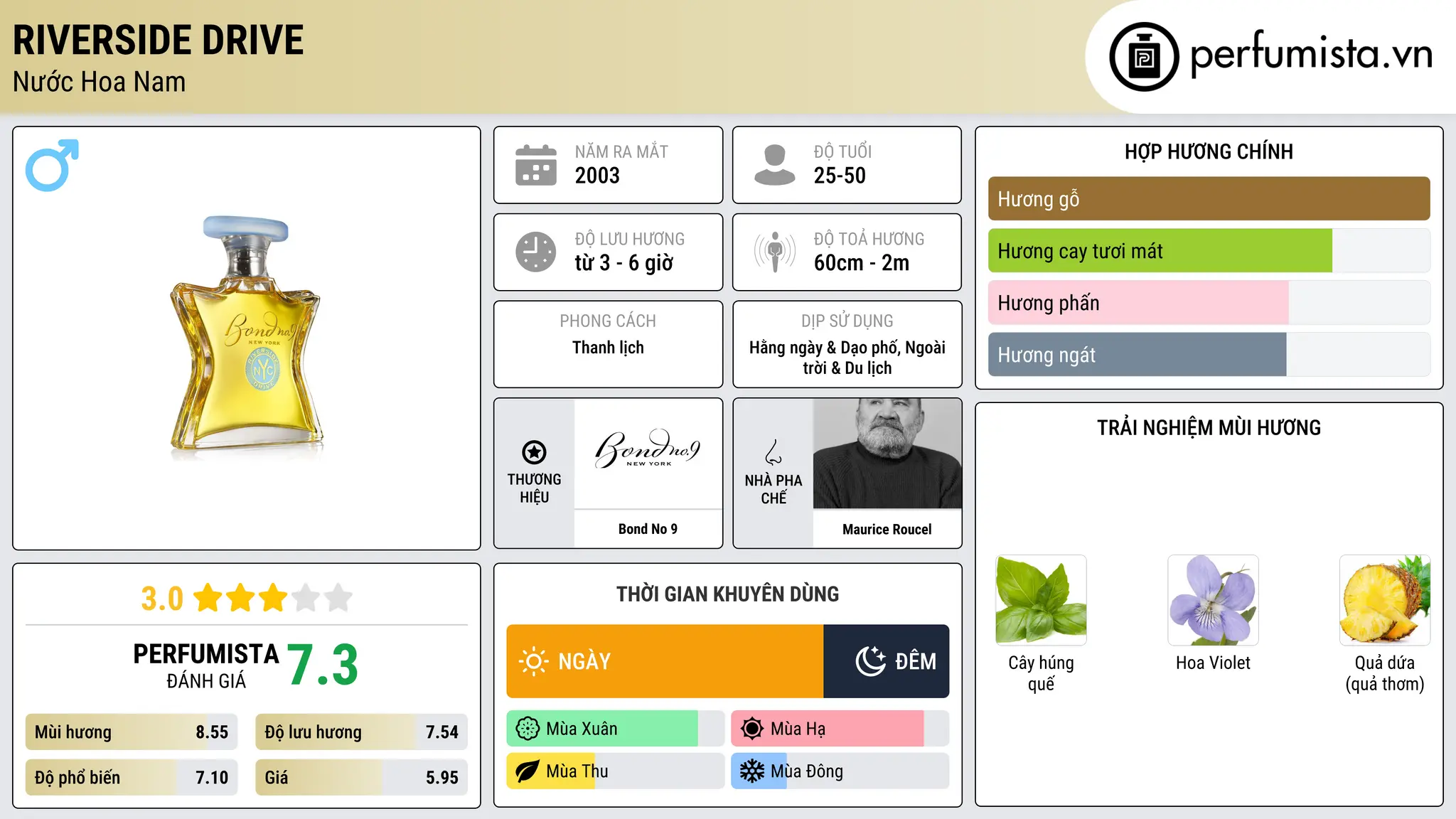Click the Thanh lịch style value
Image resolution: width=1456 pixels, height=819 pixels.
click(x=608, y=348)
